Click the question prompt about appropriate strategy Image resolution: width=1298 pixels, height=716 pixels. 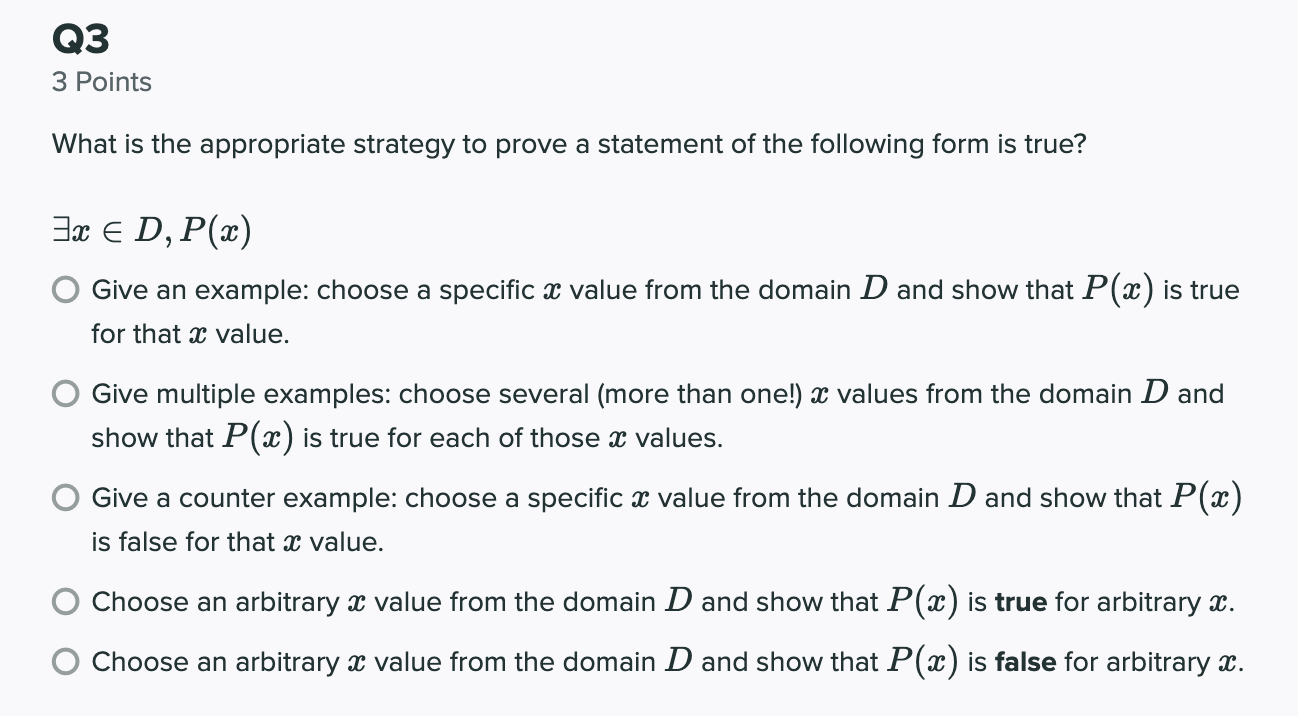(x=569, y=145)
